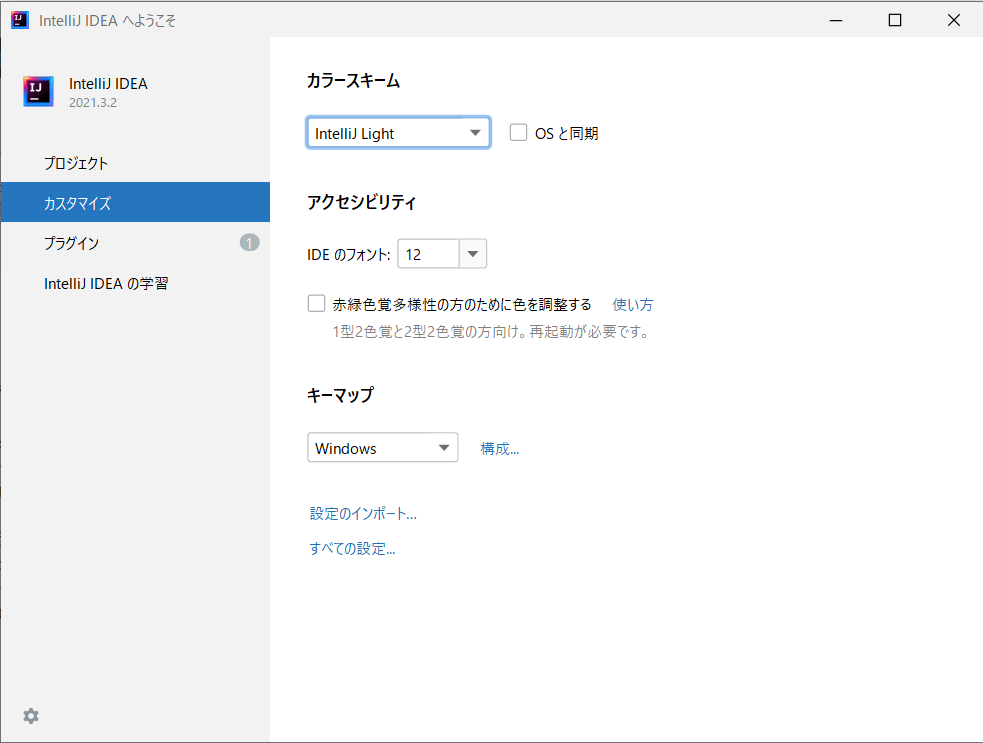The width and height of the screenshot is (983, 743).
Task: Toggle the 赤緑色覚多様性 color adjustment checkbox
Action: (x=317, y=304)
